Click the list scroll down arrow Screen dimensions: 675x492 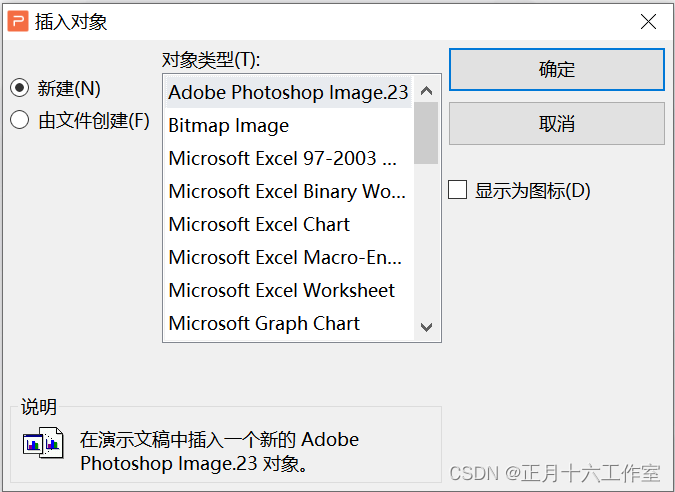tap(426, 327)
